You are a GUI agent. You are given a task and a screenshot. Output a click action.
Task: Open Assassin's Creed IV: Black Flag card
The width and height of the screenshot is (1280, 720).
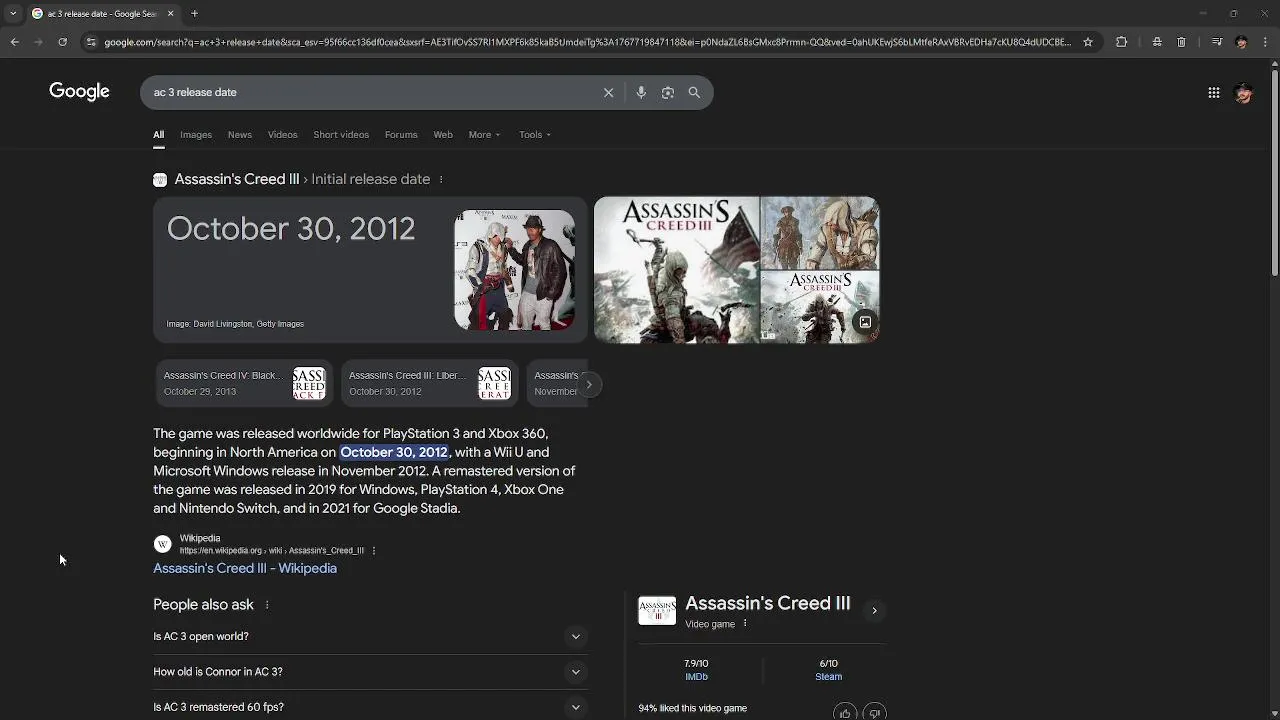click(x=245, y=383)
